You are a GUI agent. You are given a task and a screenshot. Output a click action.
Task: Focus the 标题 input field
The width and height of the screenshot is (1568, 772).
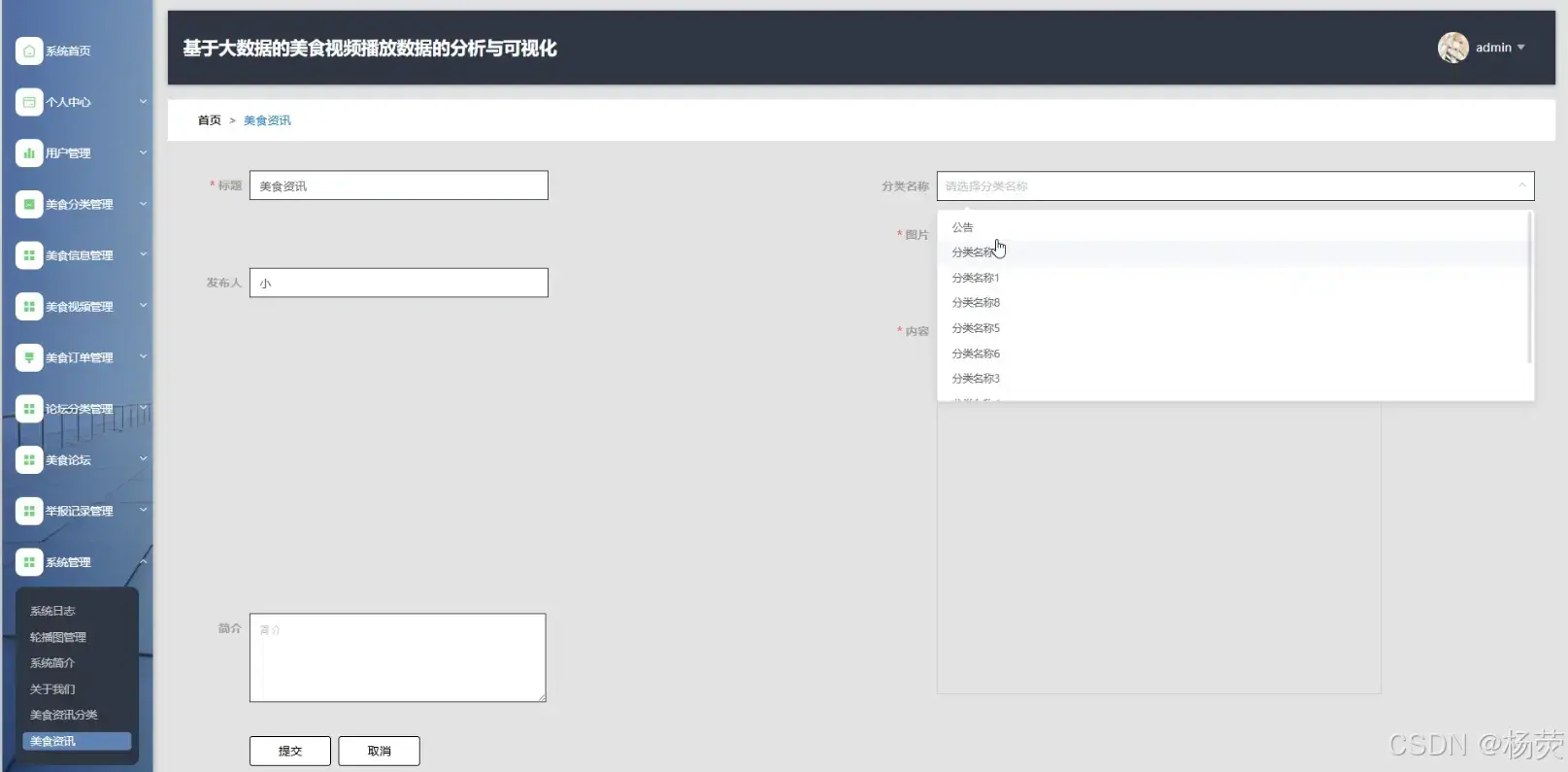pos(399,185)
